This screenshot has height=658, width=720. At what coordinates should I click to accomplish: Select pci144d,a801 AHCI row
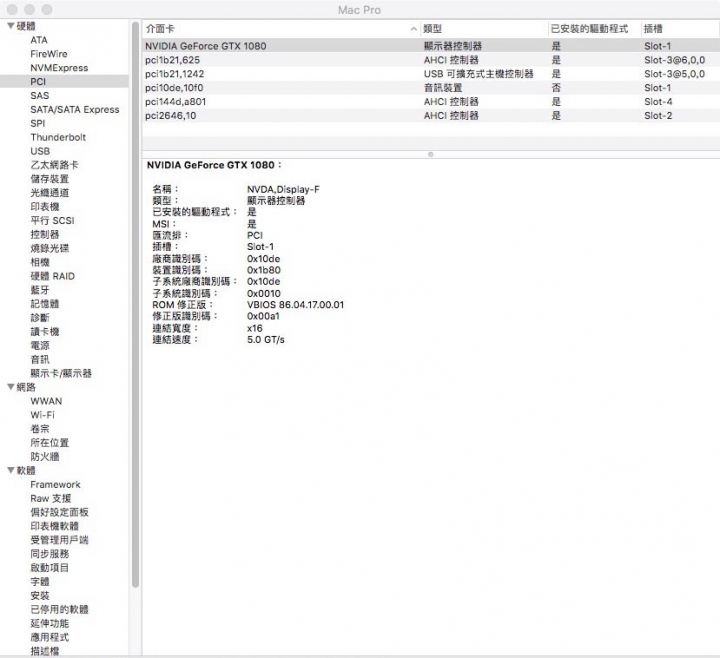click(x=431, y=101)
